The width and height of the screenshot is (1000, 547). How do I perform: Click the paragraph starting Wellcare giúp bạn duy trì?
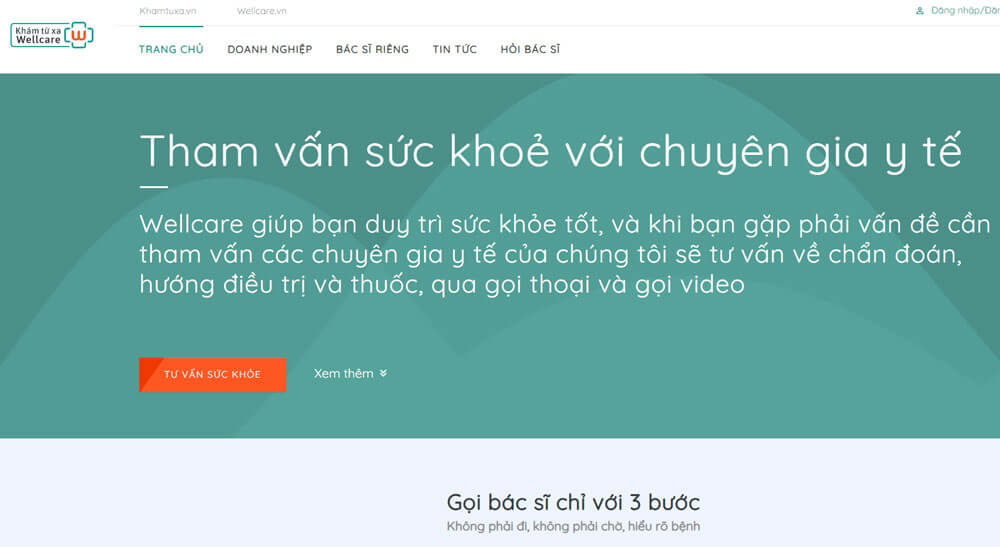click(565, 254)
